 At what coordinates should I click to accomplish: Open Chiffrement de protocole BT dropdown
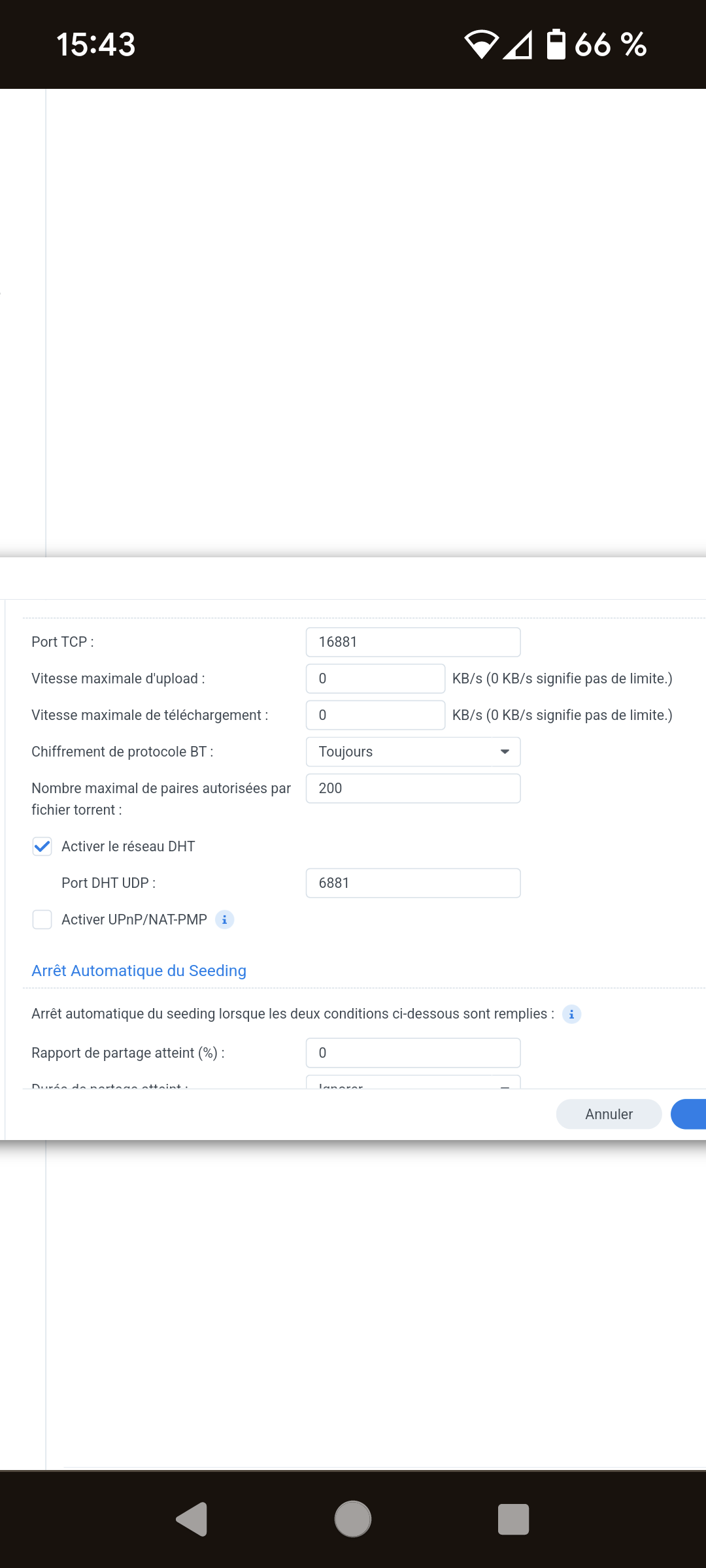coord(413,752)
